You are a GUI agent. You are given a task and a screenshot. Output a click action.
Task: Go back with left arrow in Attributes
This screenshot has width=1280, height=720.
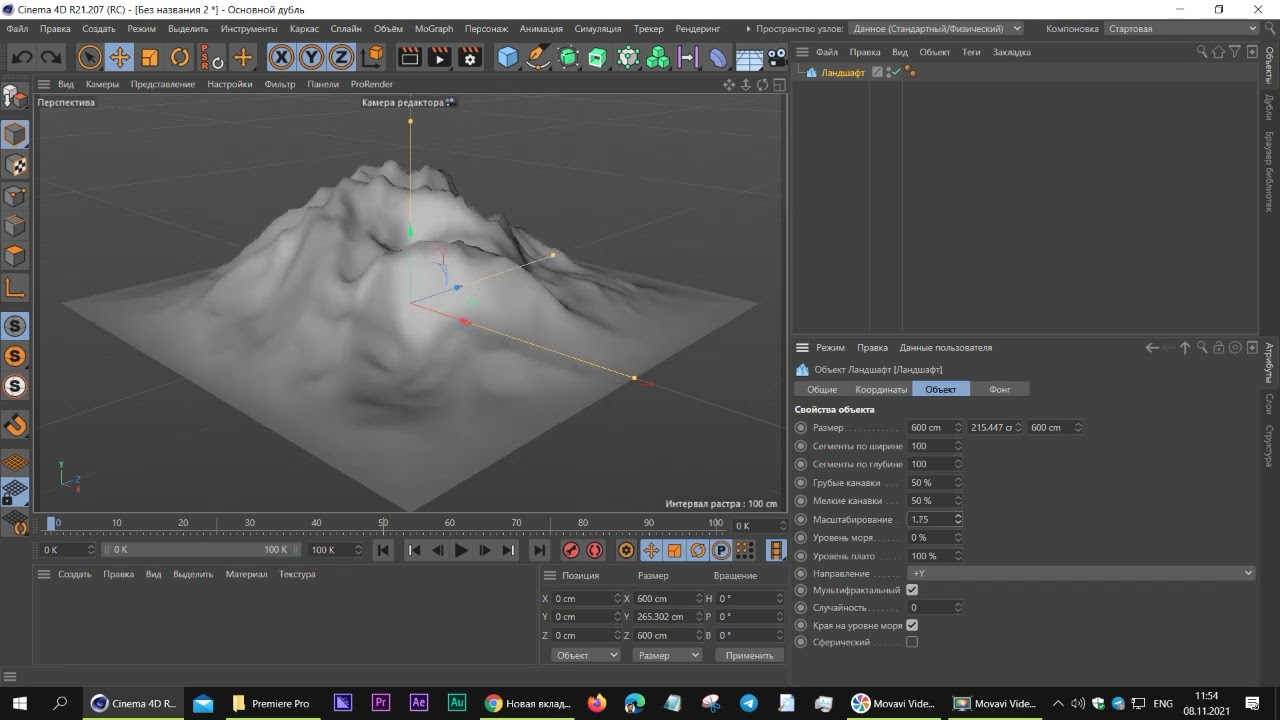[1152, 348]
